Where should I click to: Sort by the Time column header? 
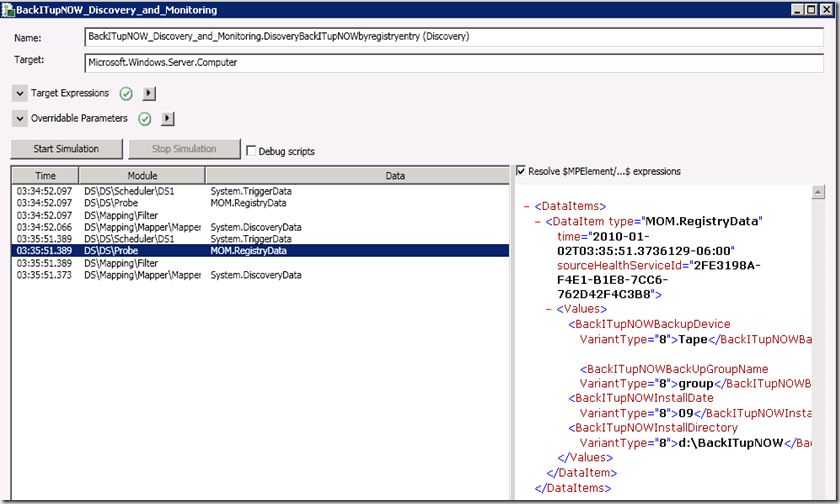46,176
